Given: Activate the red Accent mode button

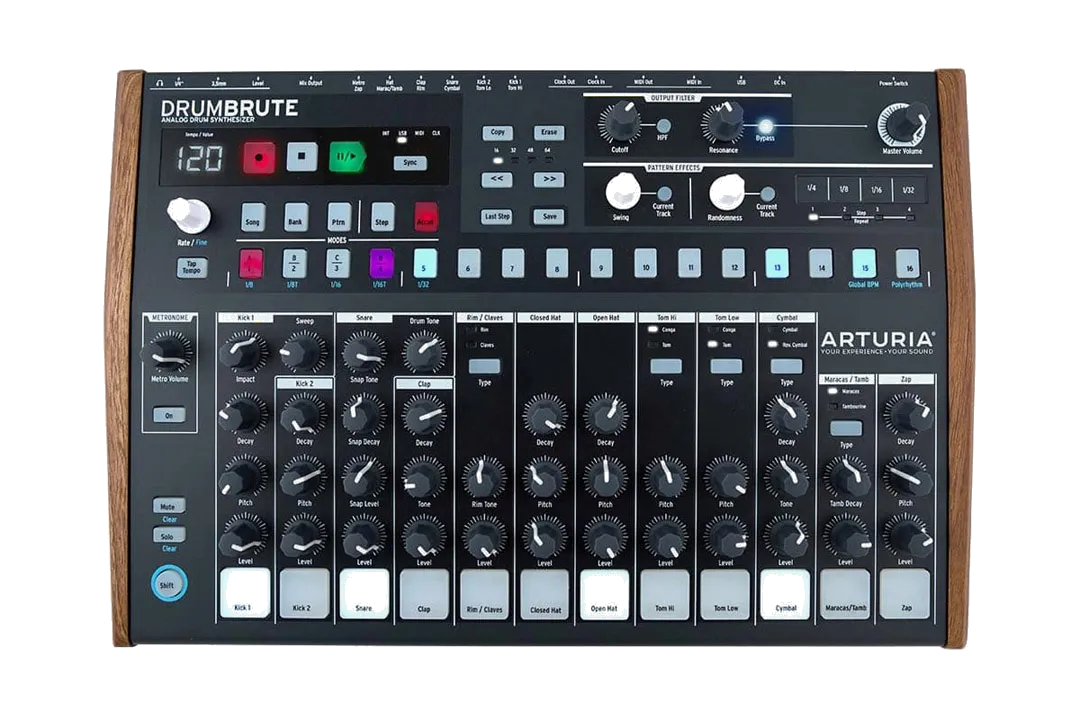Looking at the screenshot, I should 426,217.
